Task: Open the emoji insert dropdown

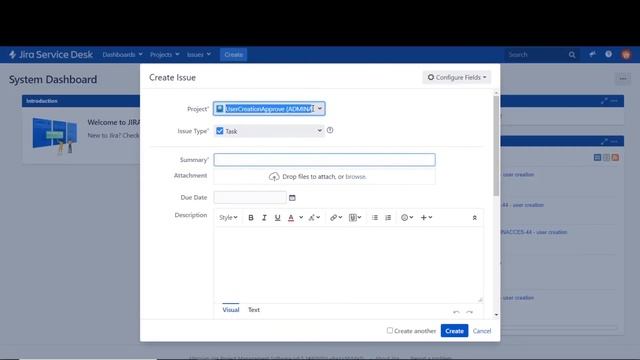Action: click(407, 218)
